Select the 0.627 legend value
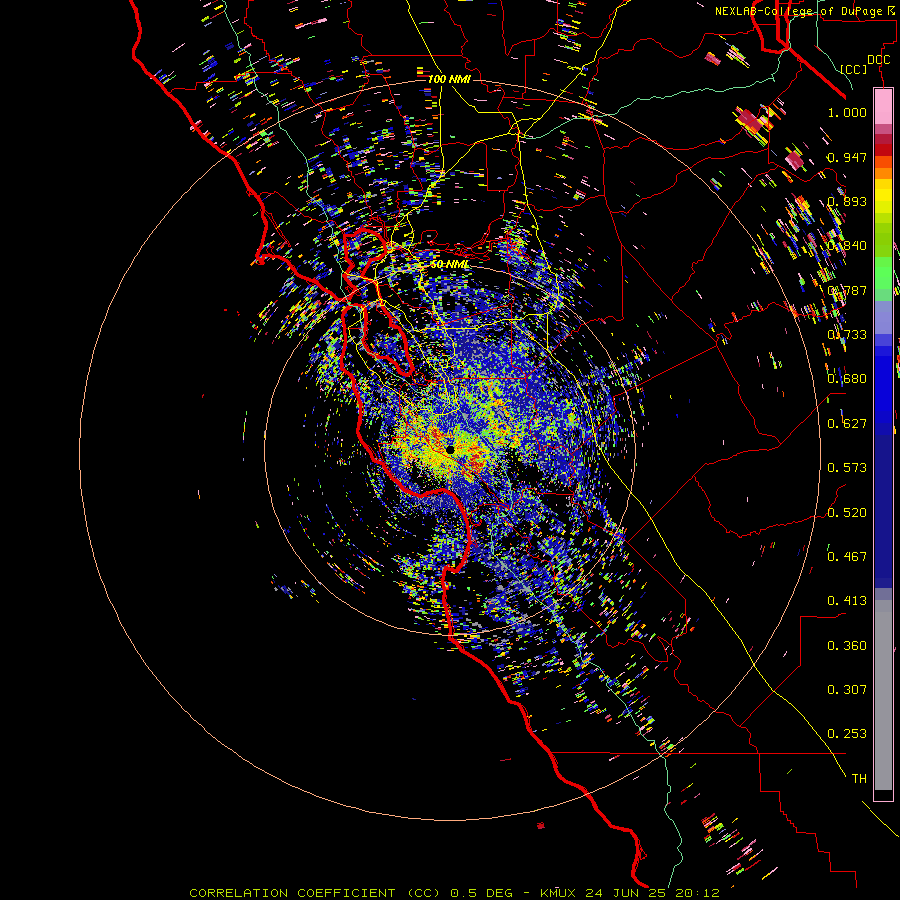Viewport: 900px width, 900px height. point(847,423)
